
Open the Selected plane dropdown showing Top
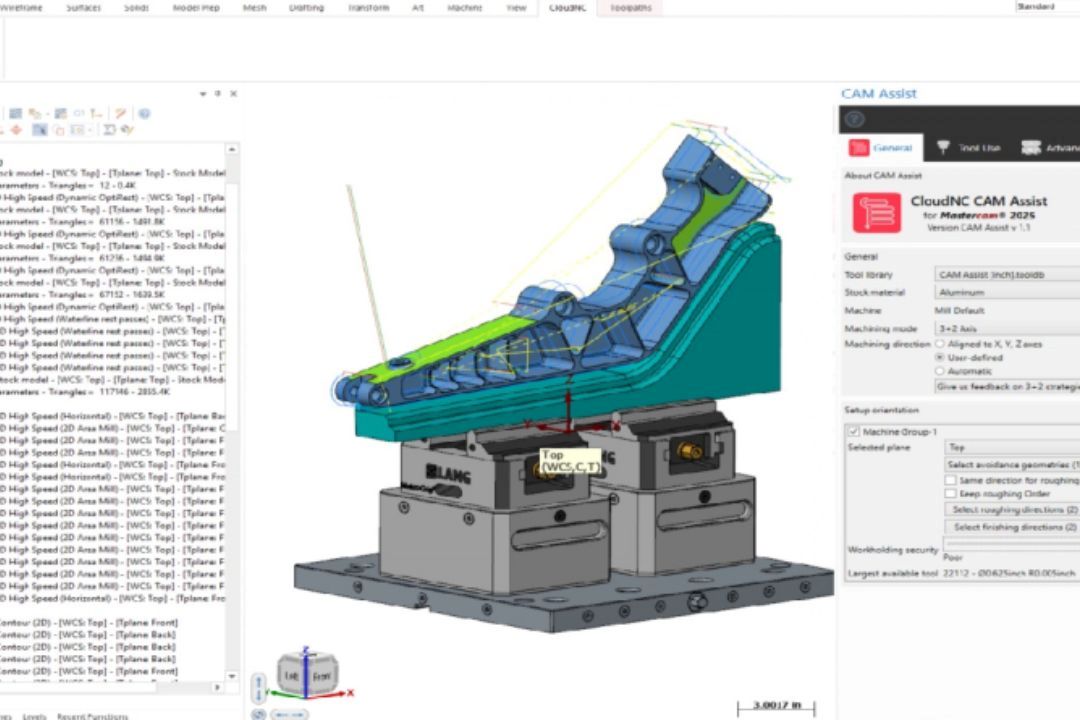point(1012,447)
